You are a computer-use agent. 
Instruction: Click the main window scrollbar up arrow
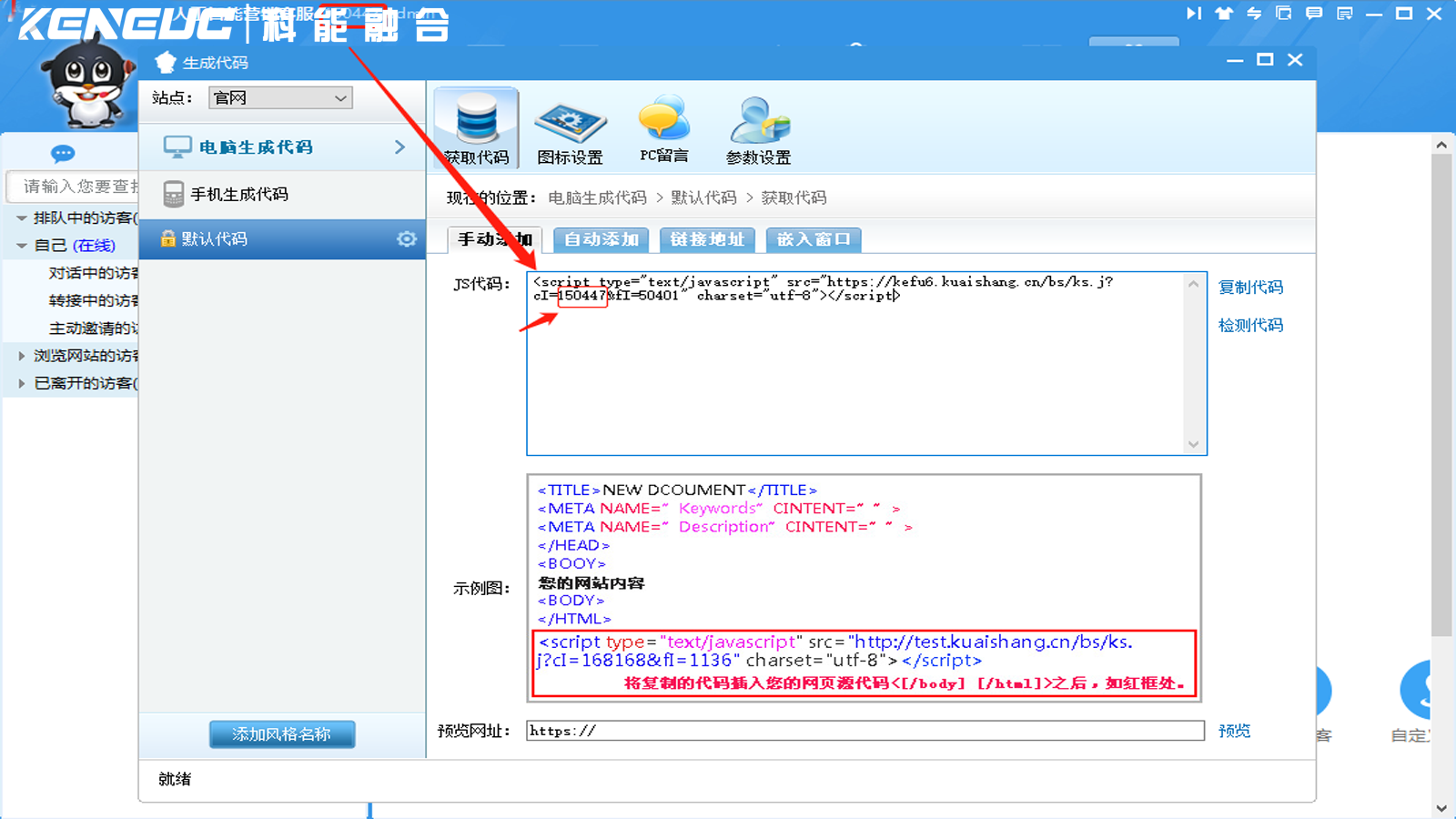(x=1441, y=145)
